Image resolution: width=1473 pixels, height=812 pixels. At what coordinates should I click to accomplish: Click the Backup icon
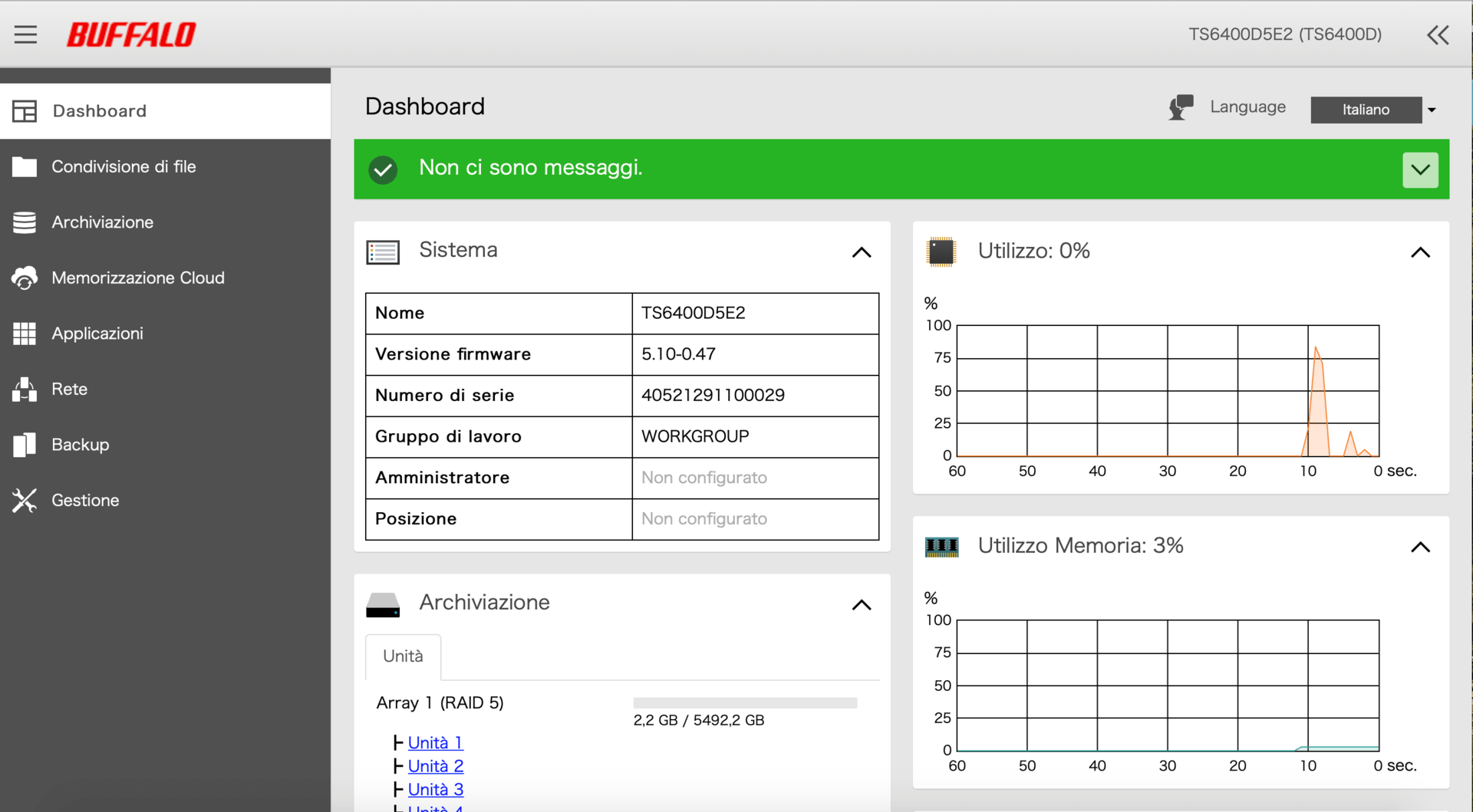25,445
